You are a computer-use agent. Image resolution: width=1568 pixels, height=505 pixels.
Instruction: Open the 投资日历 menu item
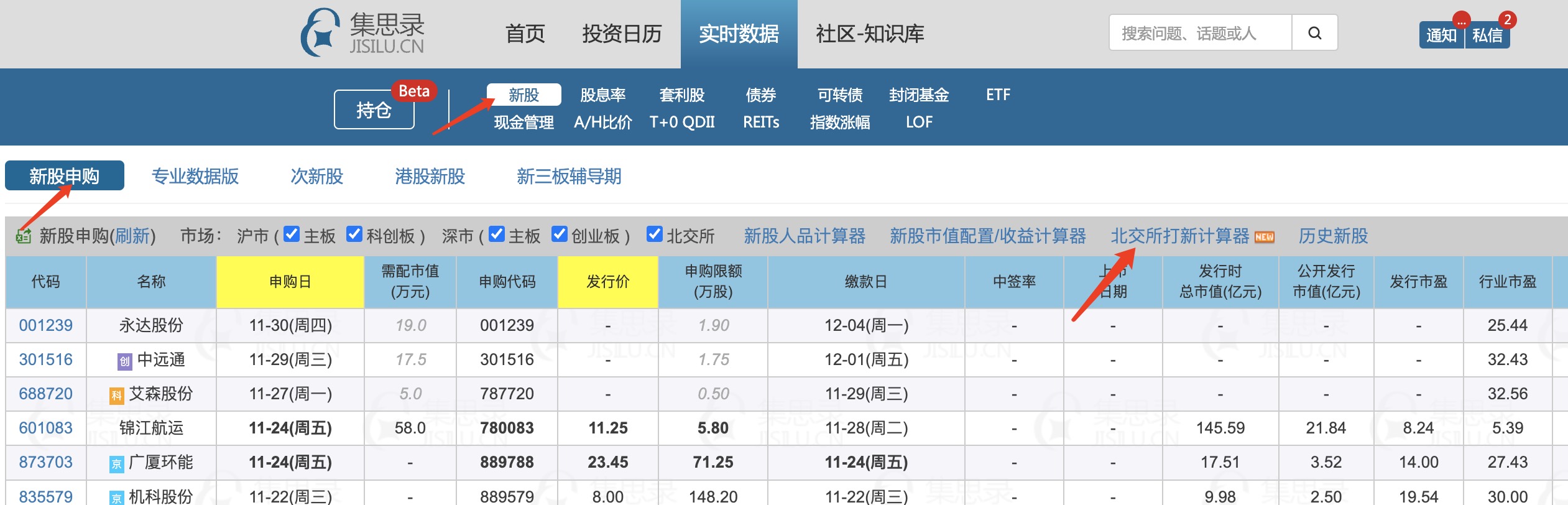621,34
